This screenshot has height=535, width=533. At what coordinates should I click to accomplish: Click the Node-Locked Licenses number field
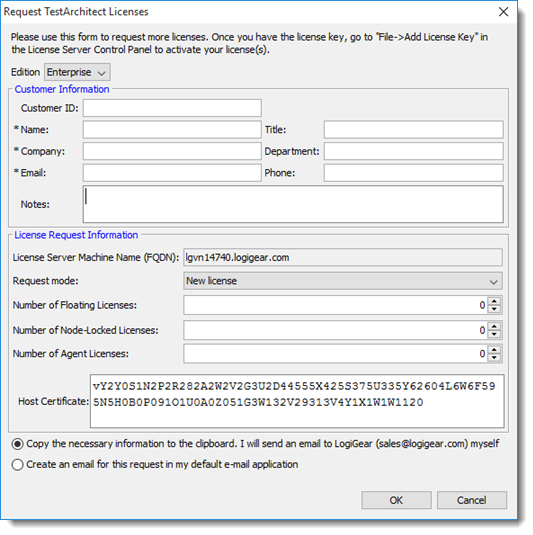click(336, 330)
